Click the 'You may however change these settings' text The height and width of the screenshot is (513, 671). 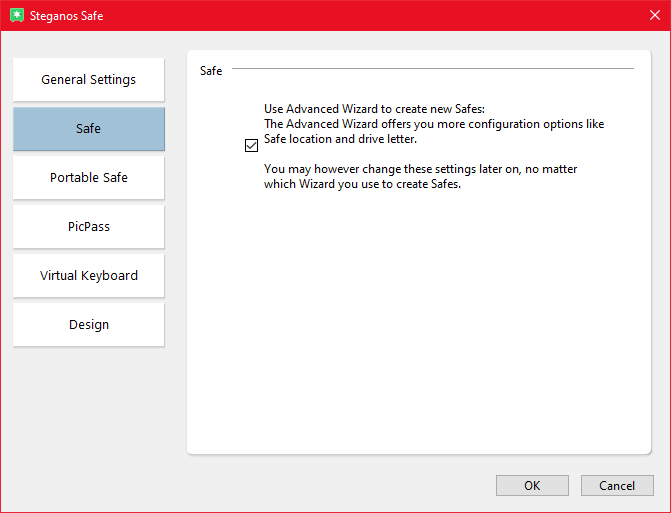click(x=420, y=170)
